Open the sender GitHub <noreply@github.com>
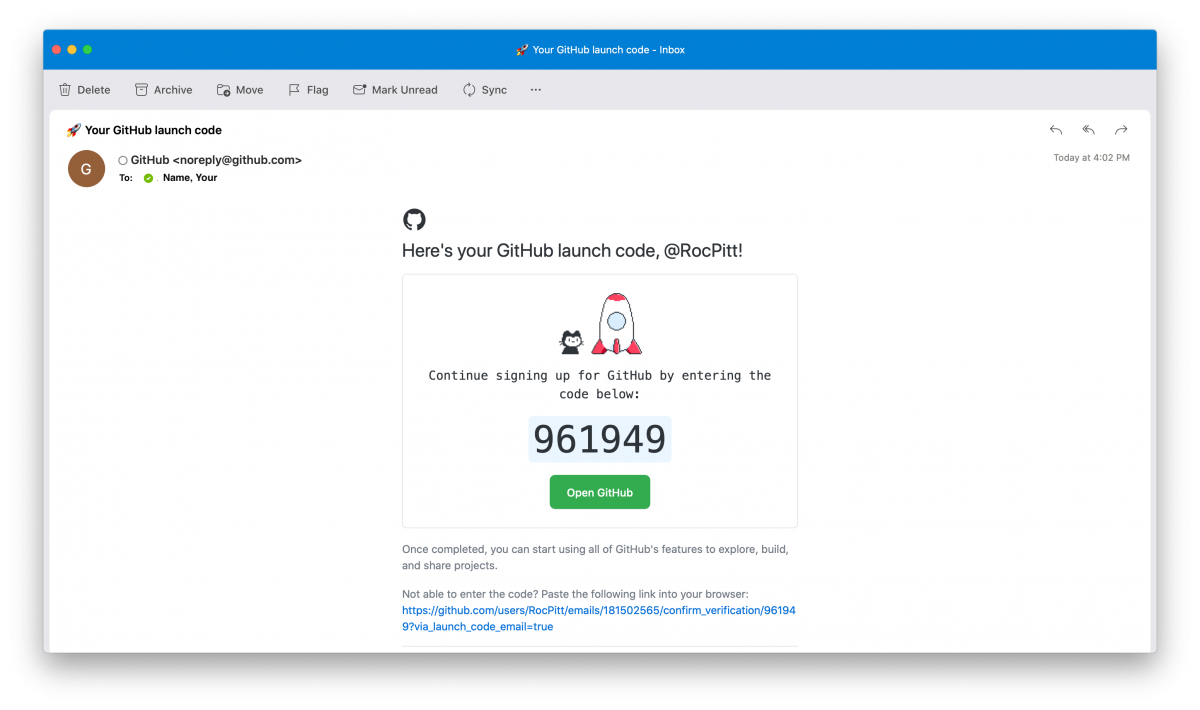The height and width of the screenshot is (710, 1200). point(216,160)
